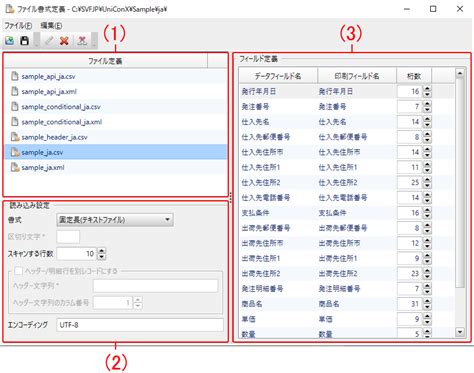This screenshot has width=474, height=373.
Task: Click the field table vertical scrollbar thumb
Action: point(460,183)
